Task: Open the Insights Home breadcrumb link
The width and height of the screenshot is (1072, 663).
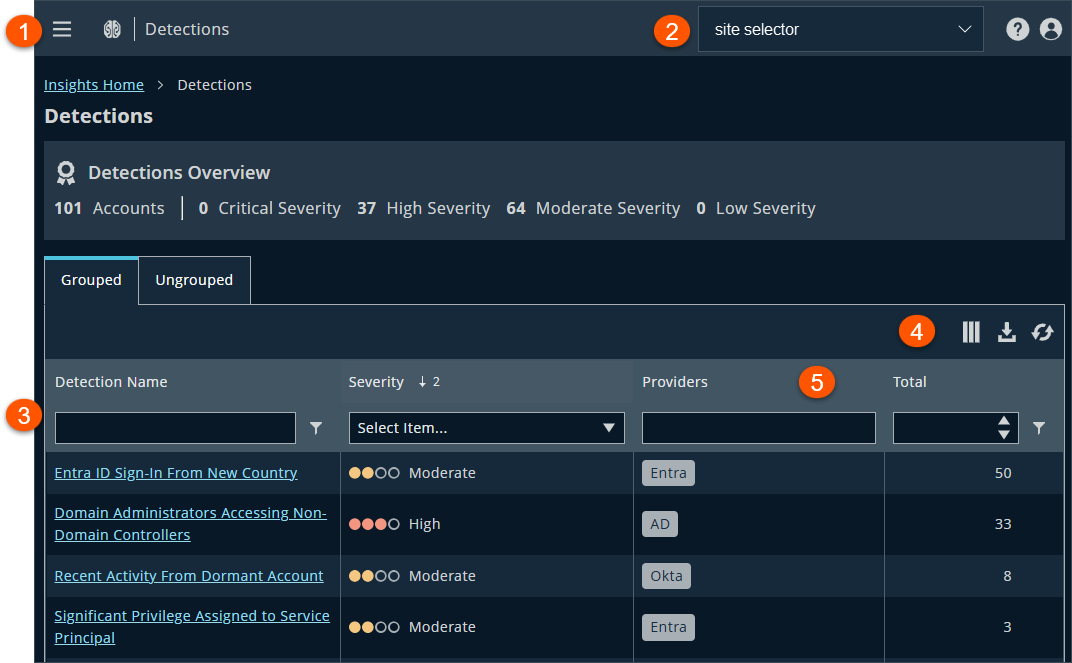Action: 93,85
